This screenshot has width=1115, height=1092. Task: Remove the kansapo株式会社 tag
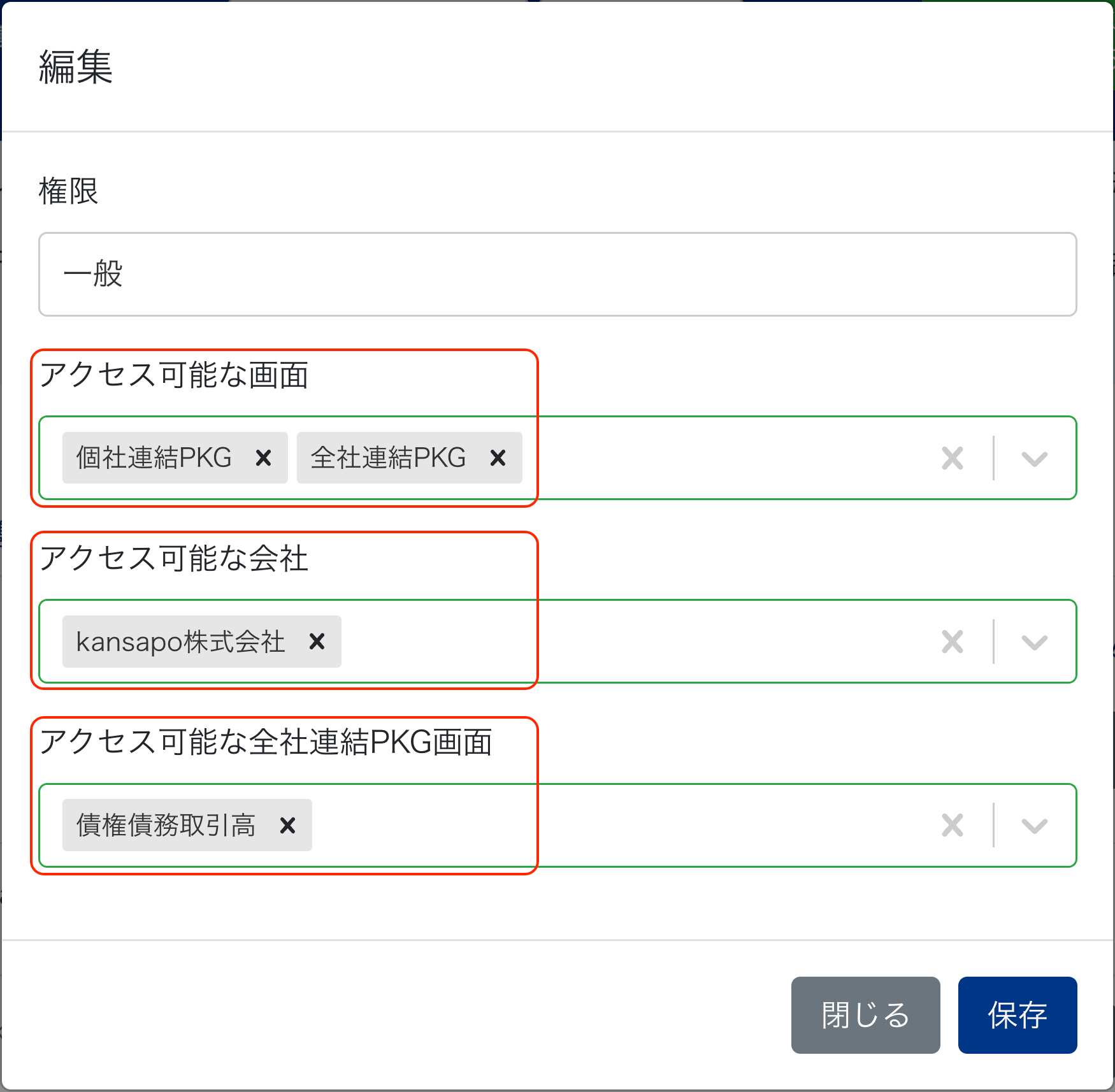coord(317,642)
